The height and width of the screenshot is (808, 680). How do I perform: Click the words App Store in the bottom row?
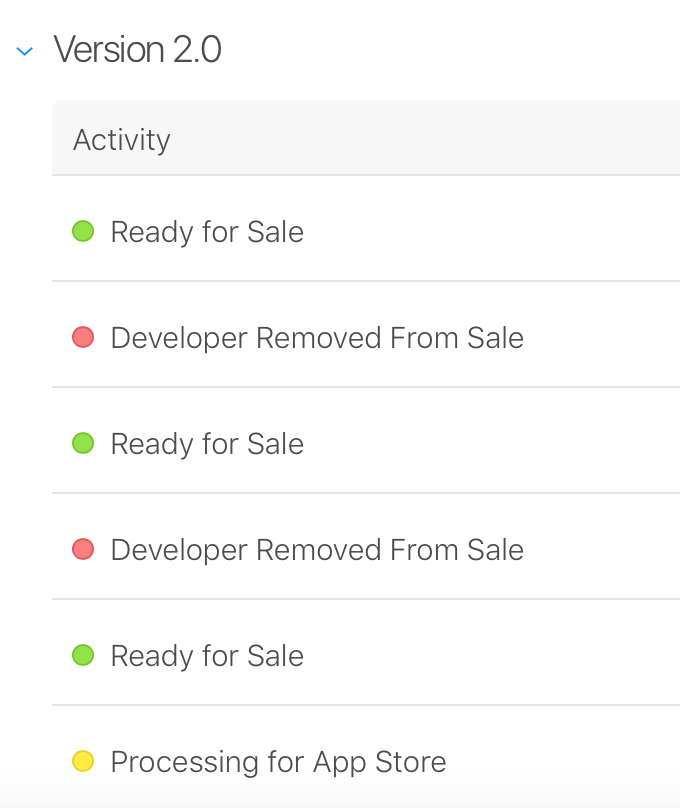pos(379,762)
